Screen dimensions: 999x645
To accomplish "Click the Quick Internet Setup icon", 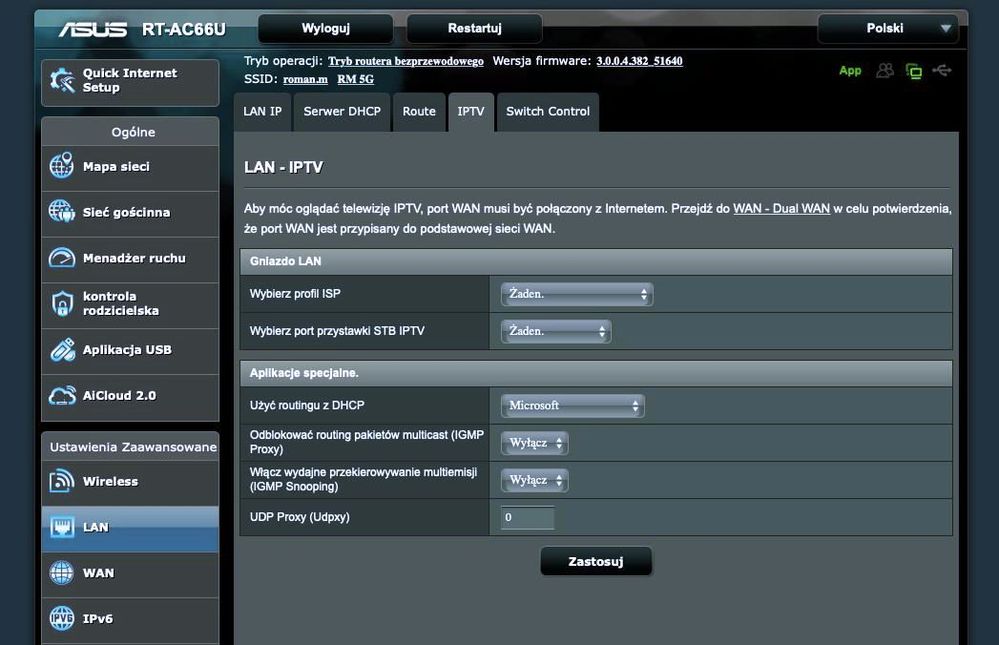I will click(x=62, y=81).
